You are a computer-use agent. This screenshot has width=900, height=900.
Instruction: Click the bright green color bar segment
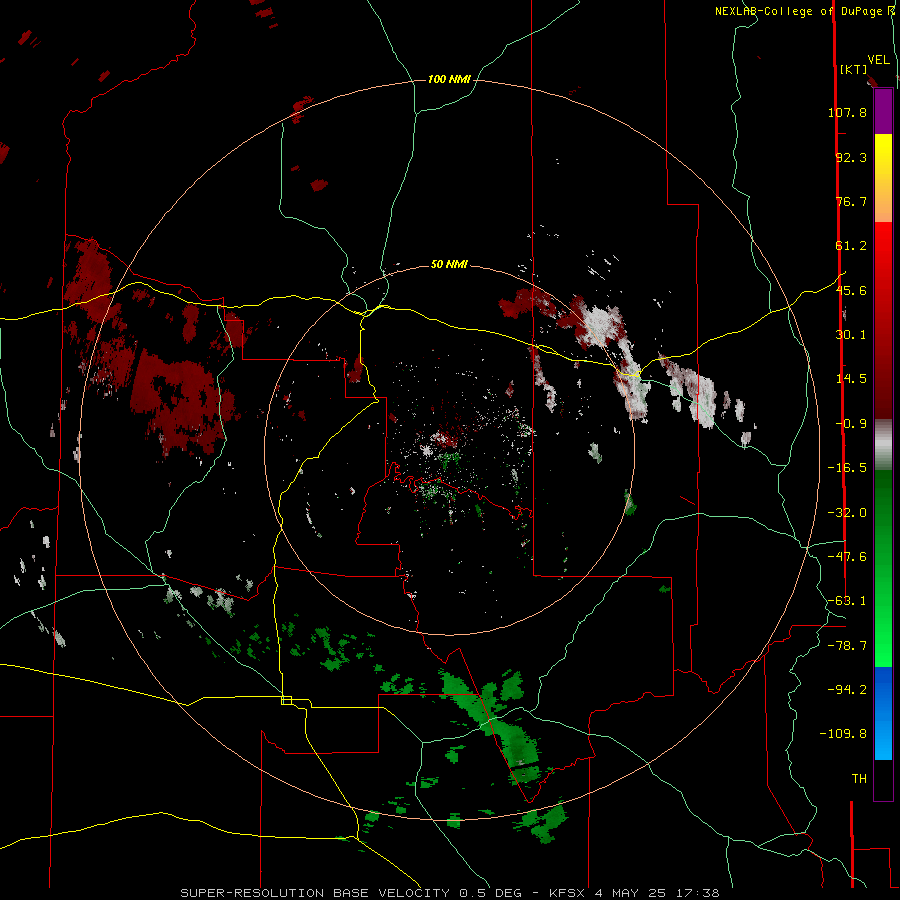pos(883,569)
